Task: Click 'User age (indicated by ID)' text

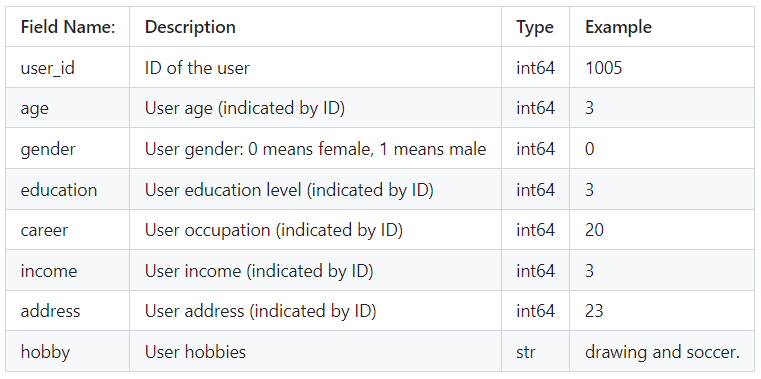Action: [245, 108]
